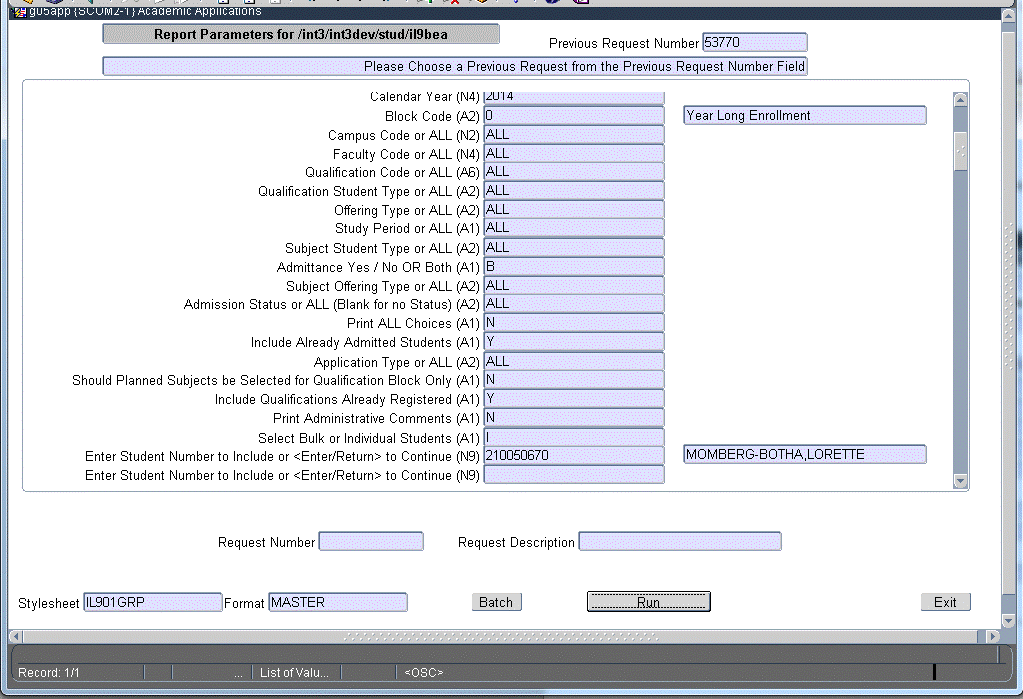Click the Print Administrative Comments field

[574, 417]
